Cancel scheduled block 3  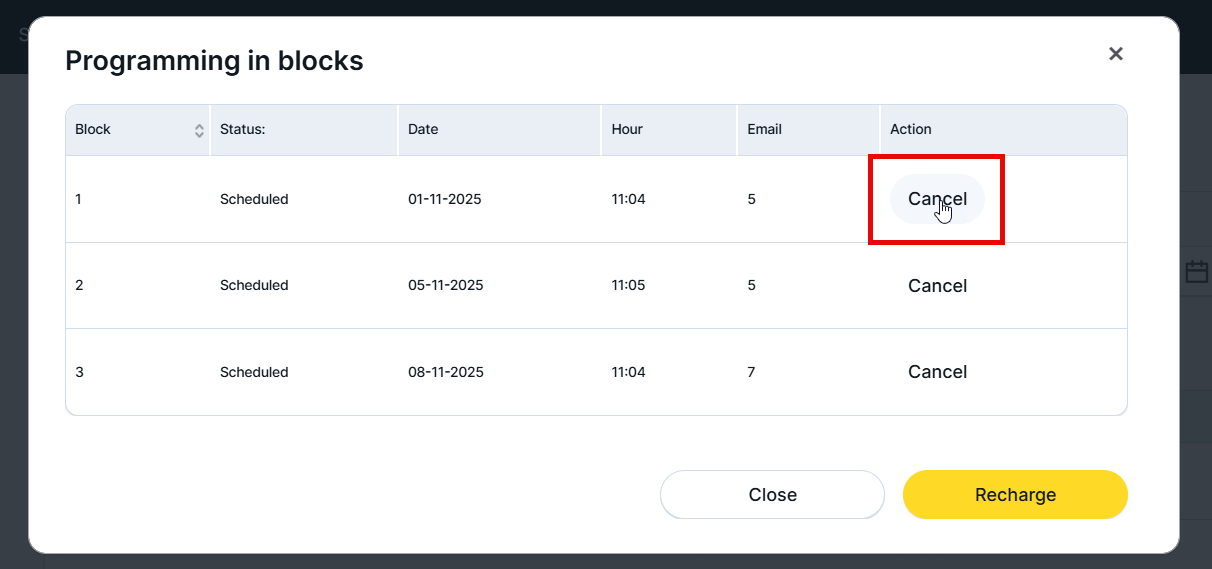click(x=937, y=372)
